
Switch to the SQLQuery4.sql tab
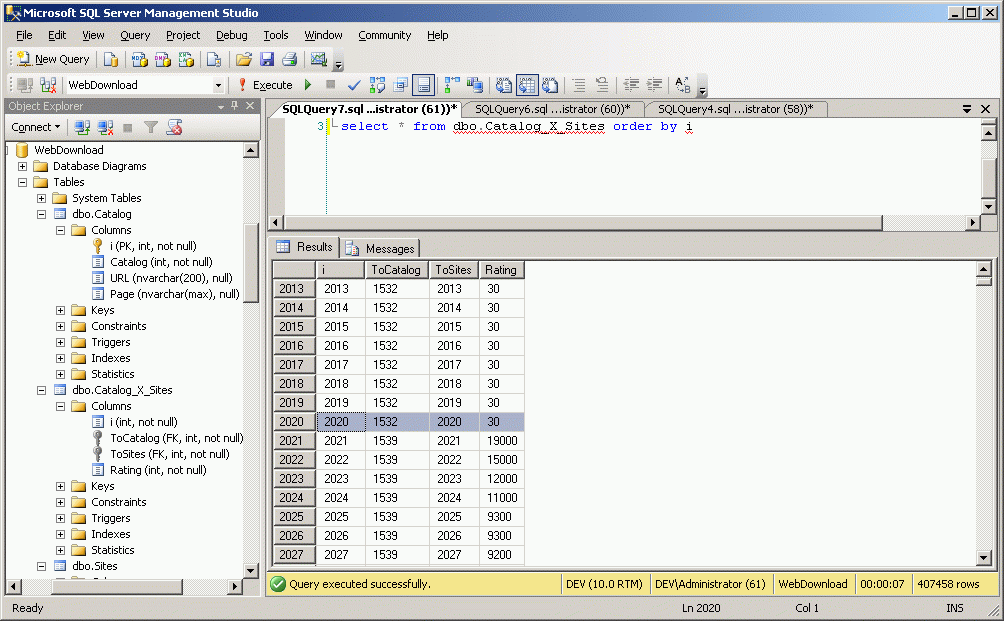(x=735, y=109)
